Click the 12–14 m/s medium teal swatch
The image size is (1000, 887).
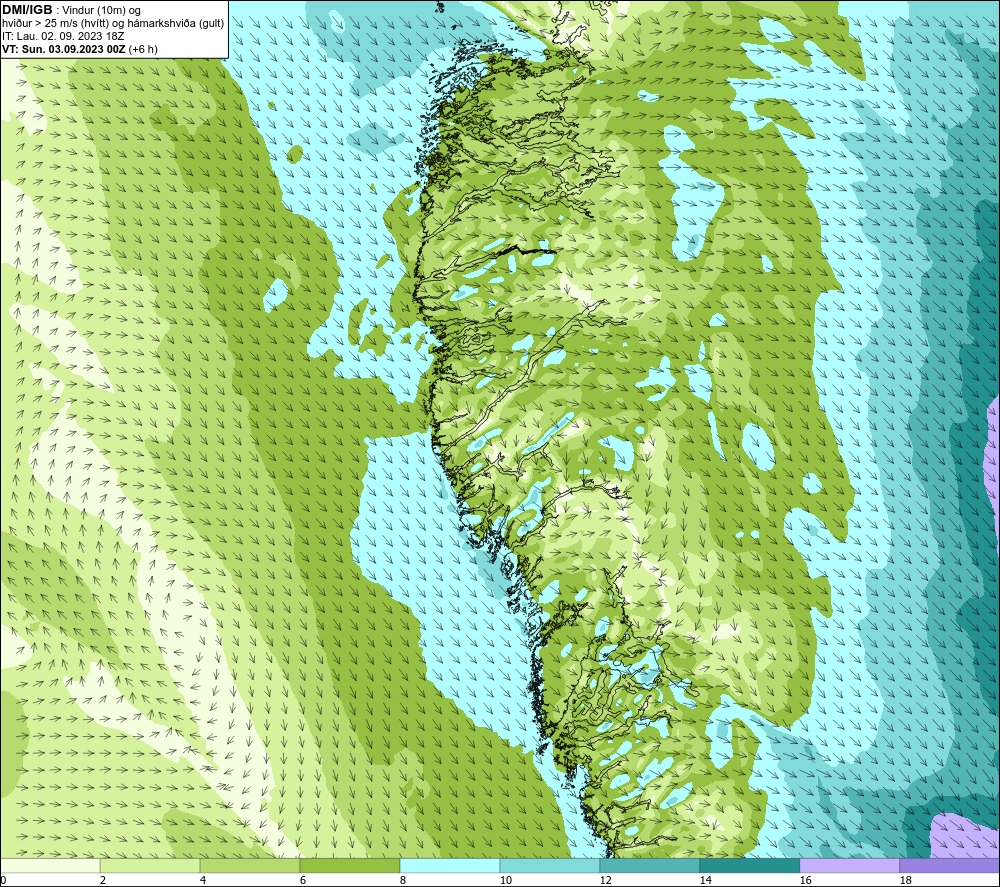[649, 865]
